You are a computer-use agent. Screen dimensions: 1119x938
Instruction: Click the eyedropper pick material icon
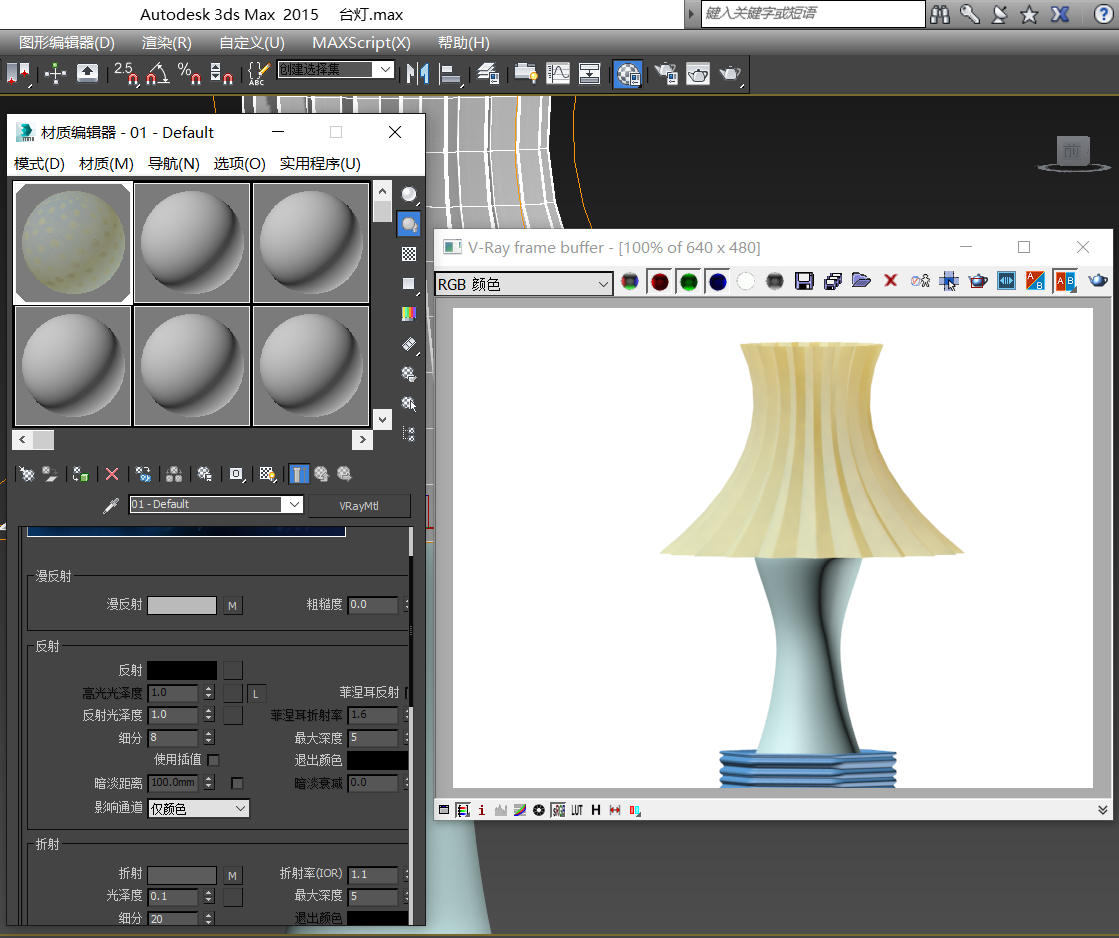[x=111, y=505]
